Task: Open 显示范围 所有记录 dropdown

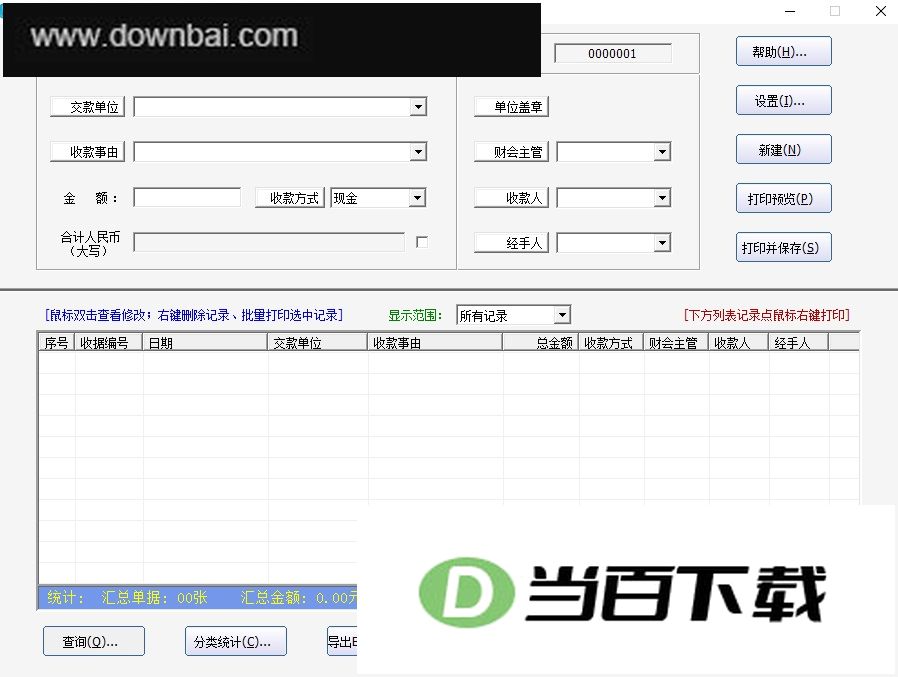Action: tap(513, 315)
